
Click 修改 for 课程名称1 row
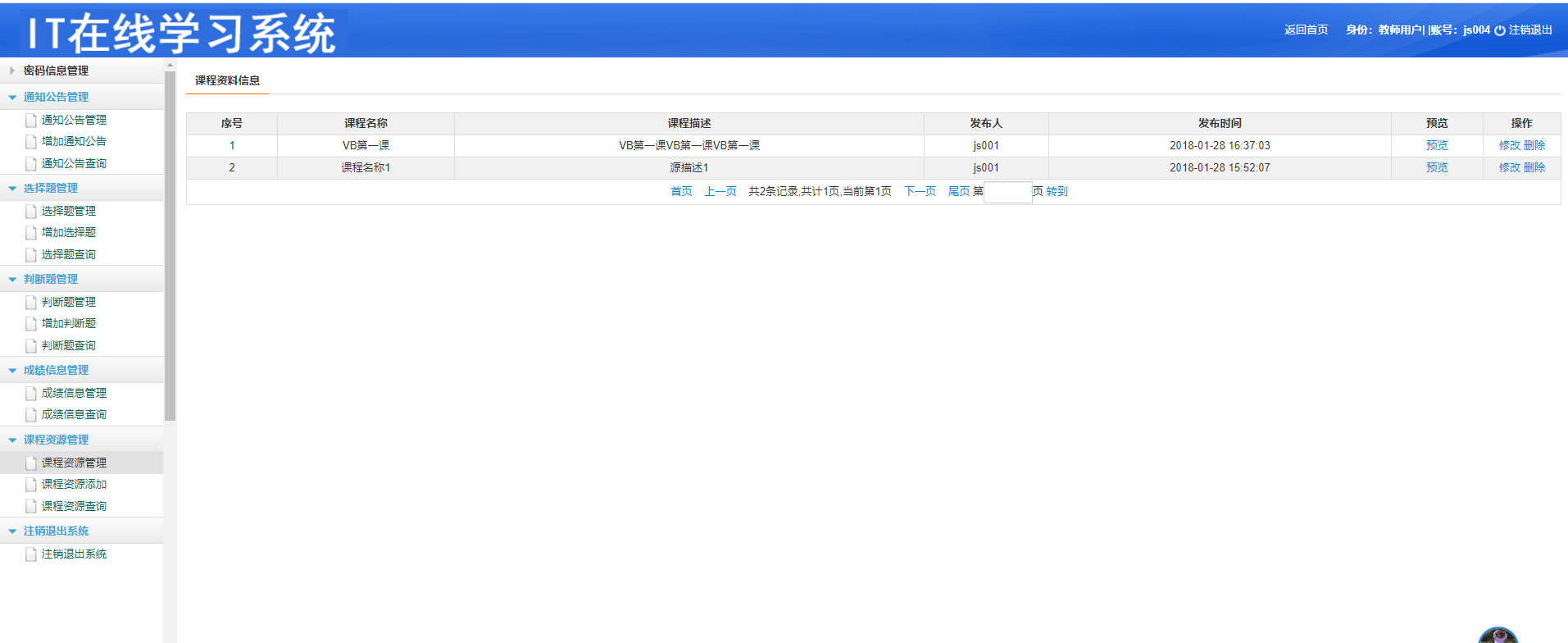(1510, 167)
